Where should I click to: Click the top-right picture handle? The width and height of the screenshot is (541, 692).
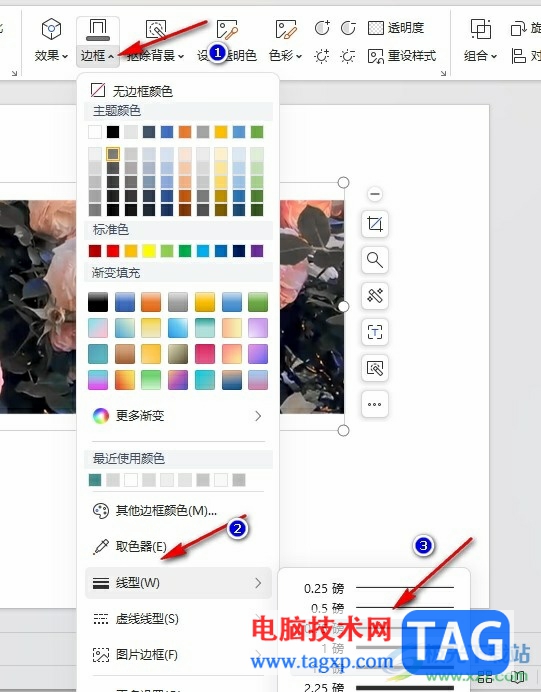[x=343, y=182]
